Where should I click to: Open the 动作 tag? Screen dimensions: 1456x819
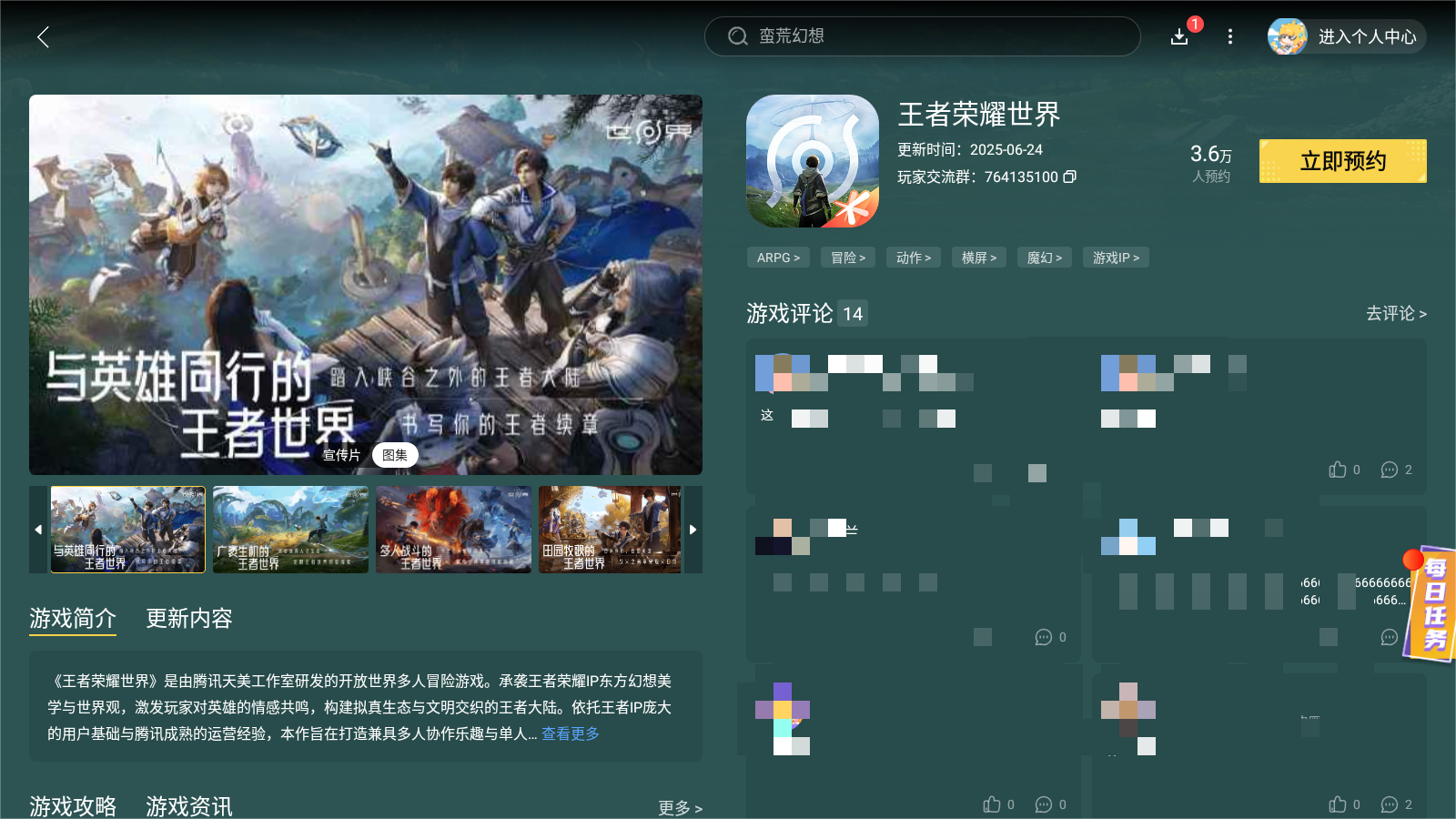point(914,258)
